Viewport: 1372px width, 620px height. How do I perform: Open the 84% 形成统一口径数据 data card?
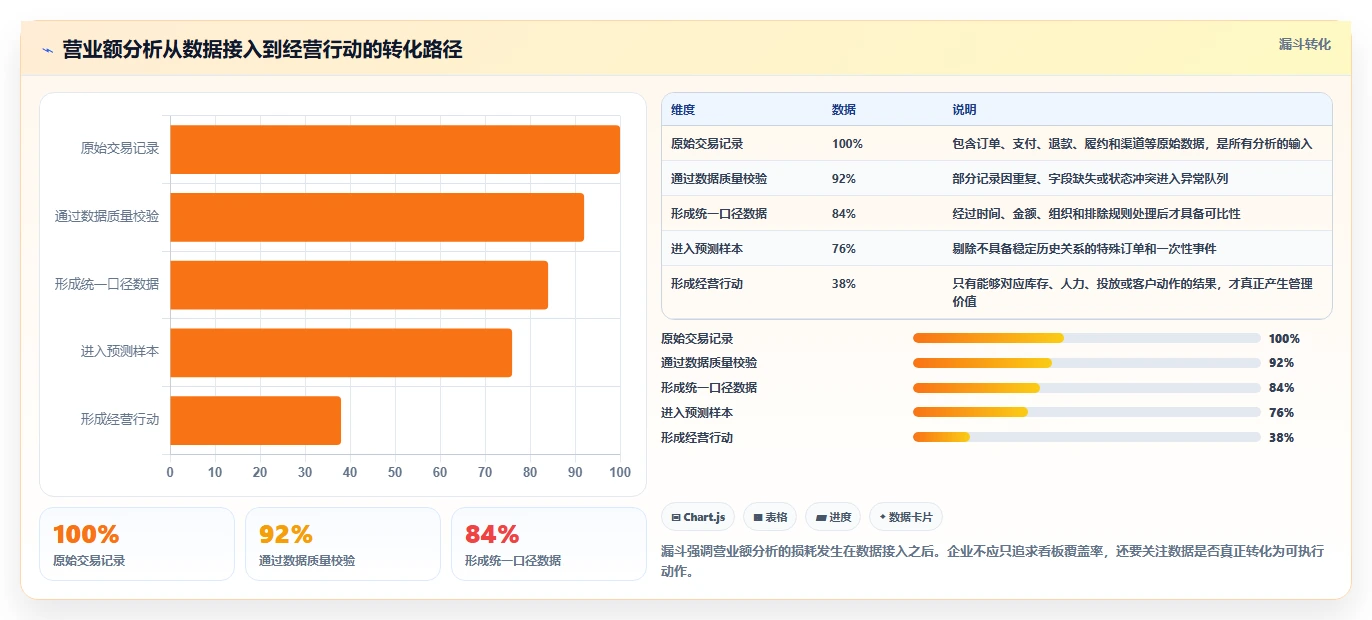click(x=549, y=544)
